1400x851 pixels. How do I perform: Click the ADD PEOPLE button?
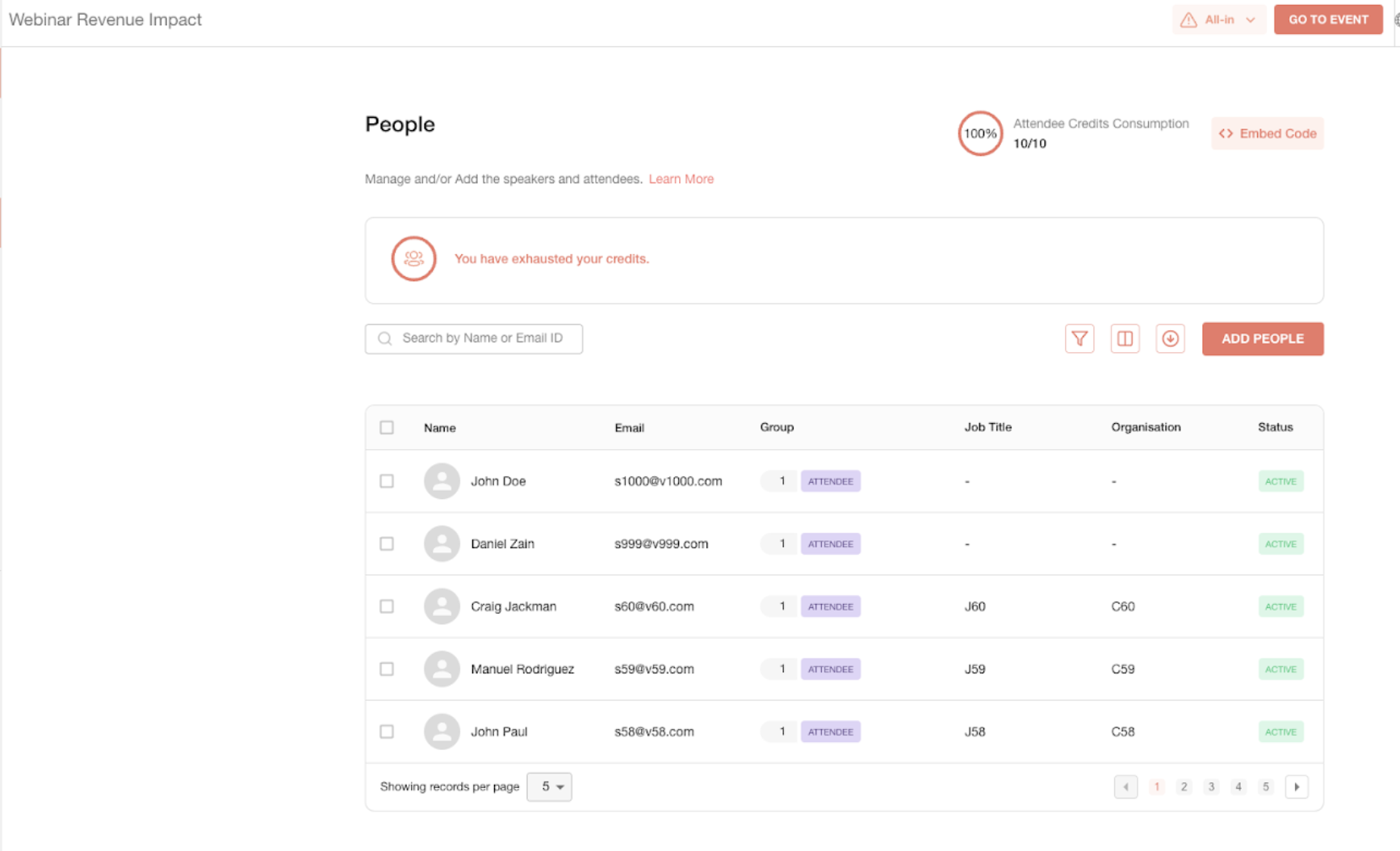(x=1263, y=339)
